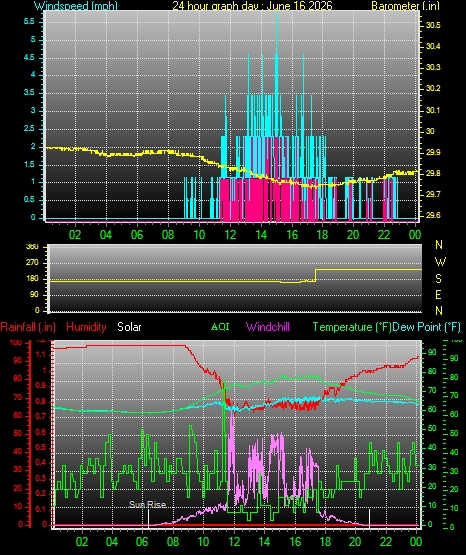Click the 24 hour graph day title
The height and width of the screenshot is (555, 466).
point(252,6)
